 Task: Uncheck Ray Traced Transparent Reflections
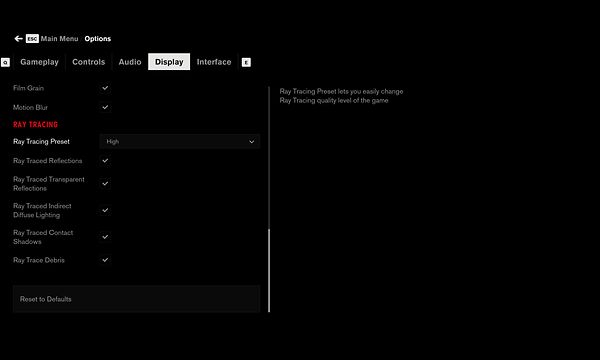coord(105,184)
